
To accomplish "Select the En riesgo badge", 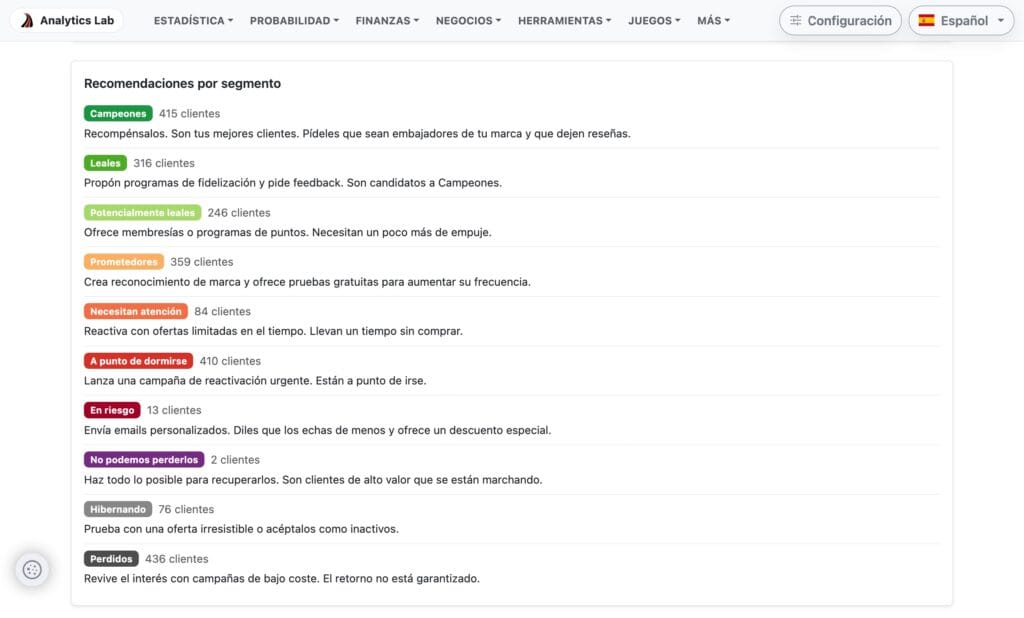I will 112,410.
